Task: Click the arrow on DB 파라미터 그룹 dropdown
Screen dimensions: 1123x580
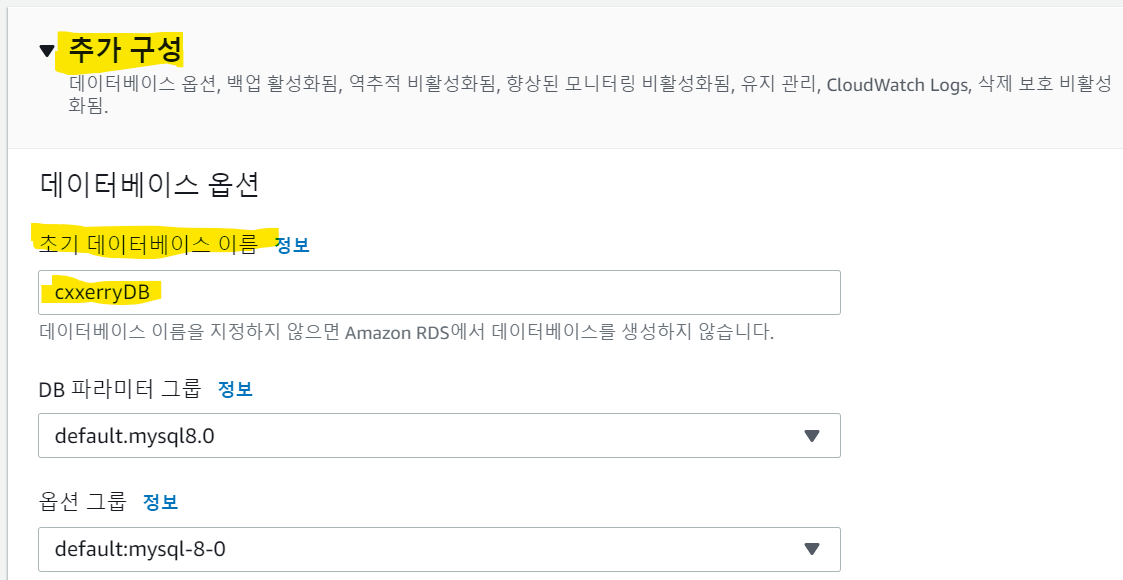Action: pos(812,436)
